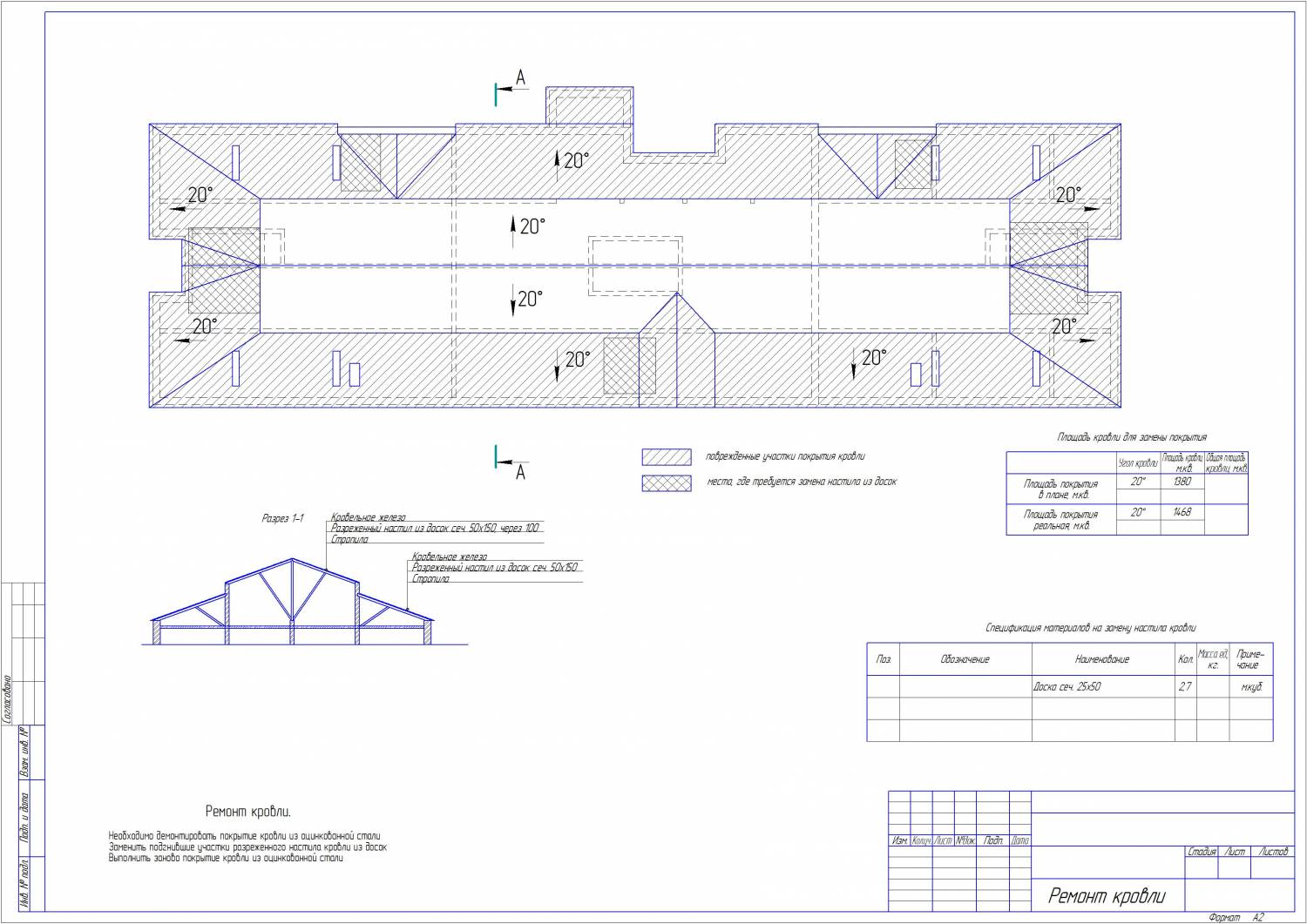Select the 'Разрез 1-1' section label

[x=282, y=518]
